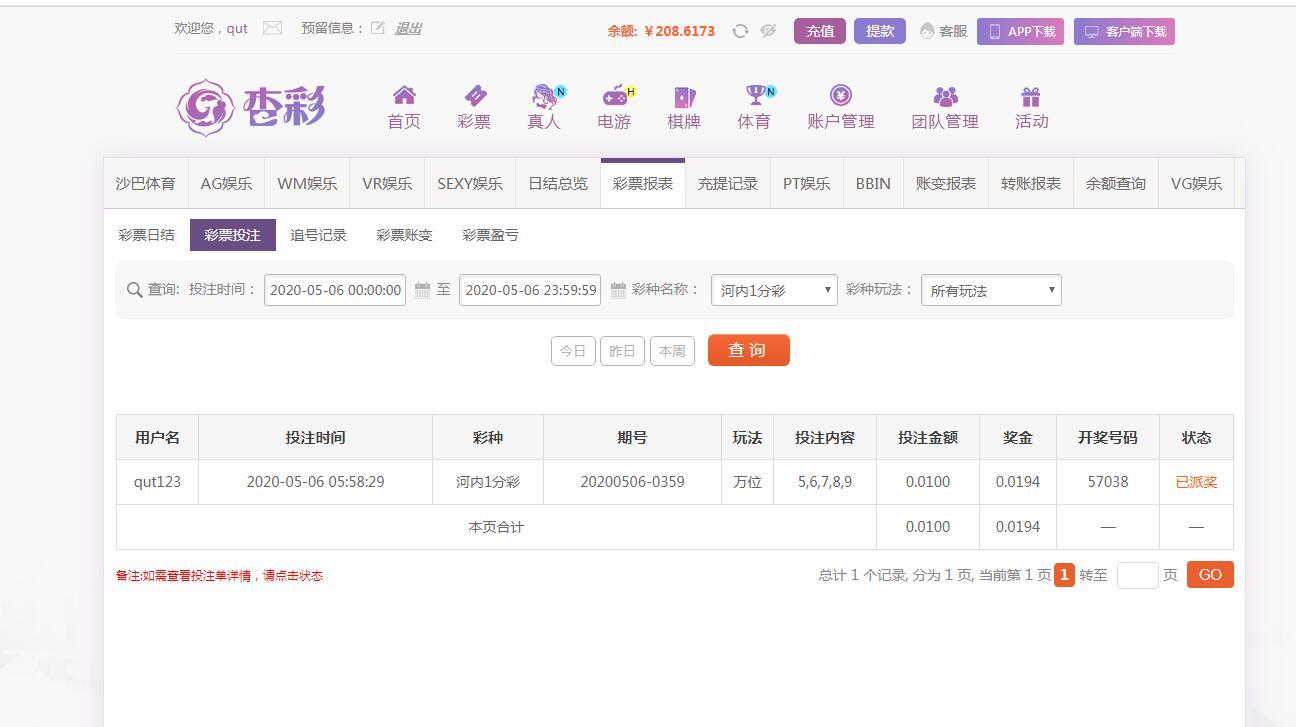Click the APP下载 button
The height and width of the screenshot is (727, 1296).
(x=1020, y=31)
